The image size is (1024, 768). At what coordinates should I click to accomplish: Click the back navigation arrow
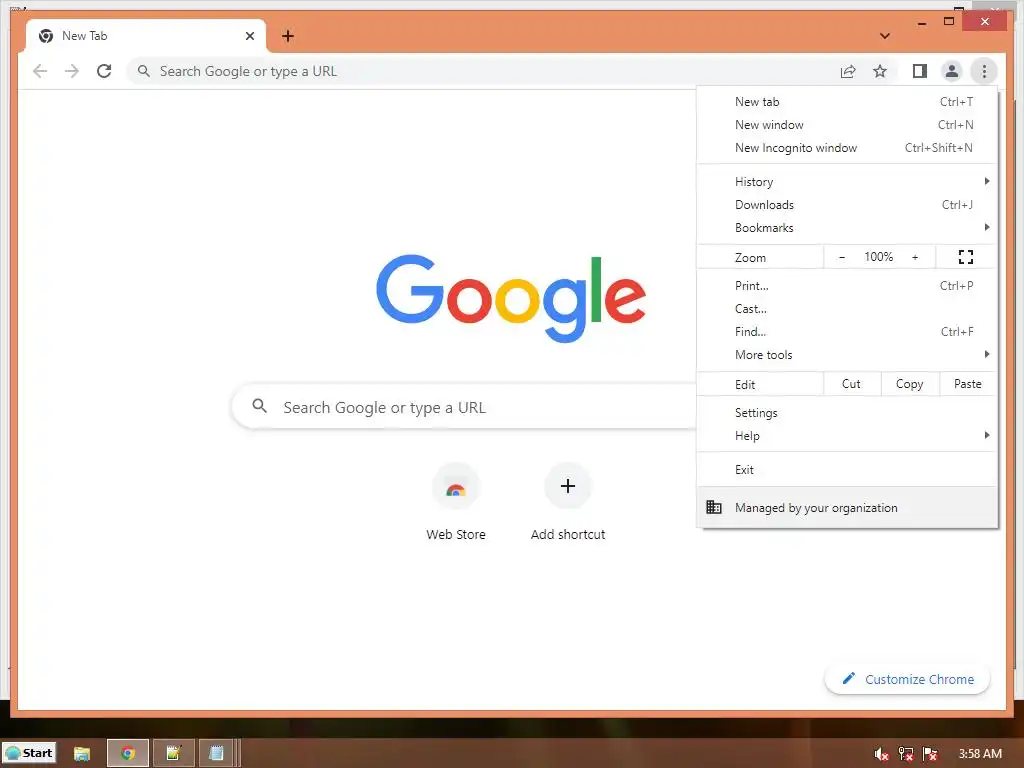point(40,71)
